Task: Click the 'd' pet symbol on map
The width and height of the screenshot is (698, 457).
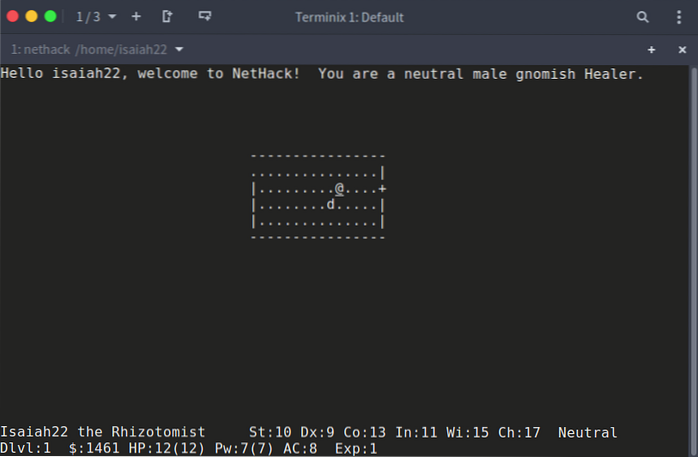Action: [x=331, y=204]
